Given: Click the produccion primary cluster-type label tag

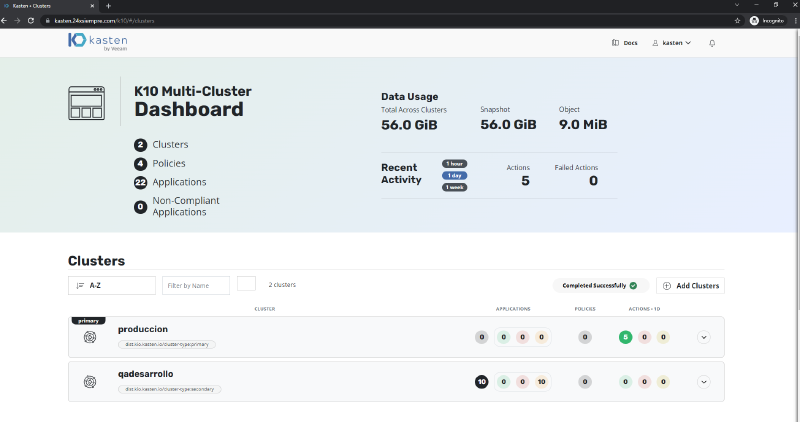Looking at the screenshot, I should pos(167,344).
